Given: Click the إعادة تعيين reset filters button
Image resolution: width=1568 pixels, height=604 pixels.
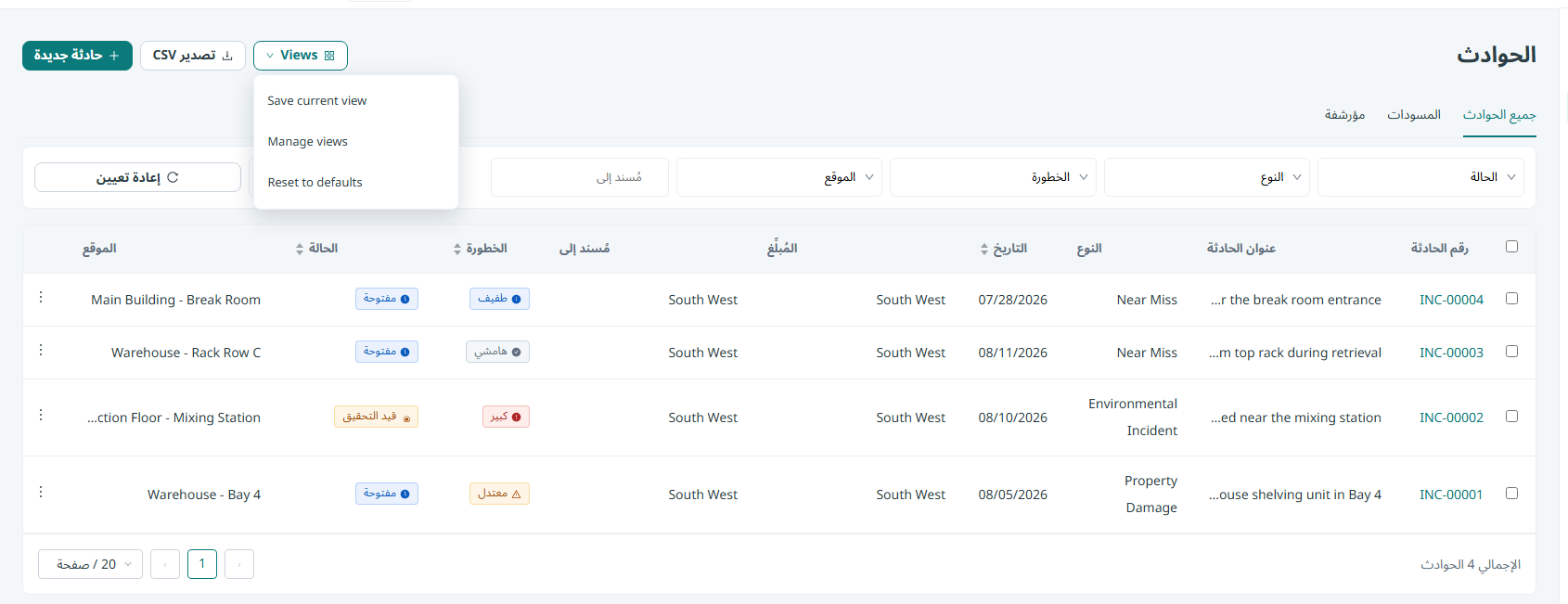Looking at the screenshot, I should (137, 177).
